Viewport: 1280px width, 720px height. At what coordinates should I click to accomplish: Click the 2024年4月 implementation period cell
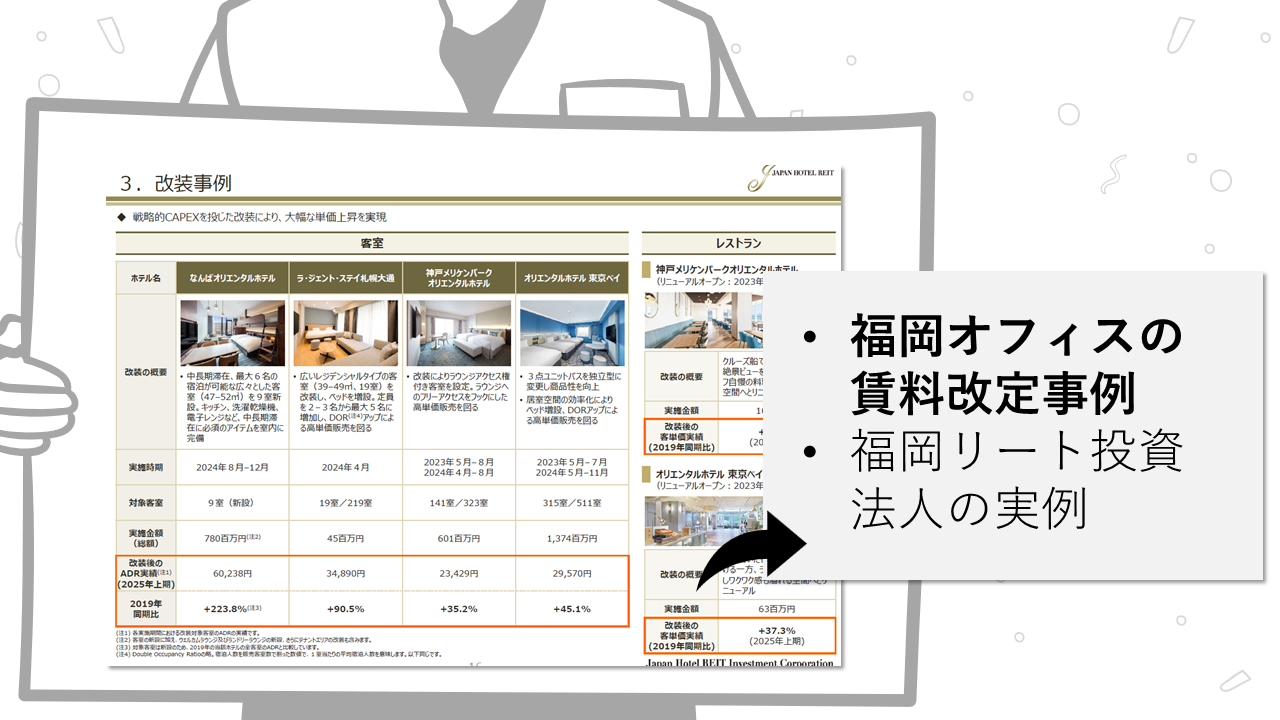346,467
